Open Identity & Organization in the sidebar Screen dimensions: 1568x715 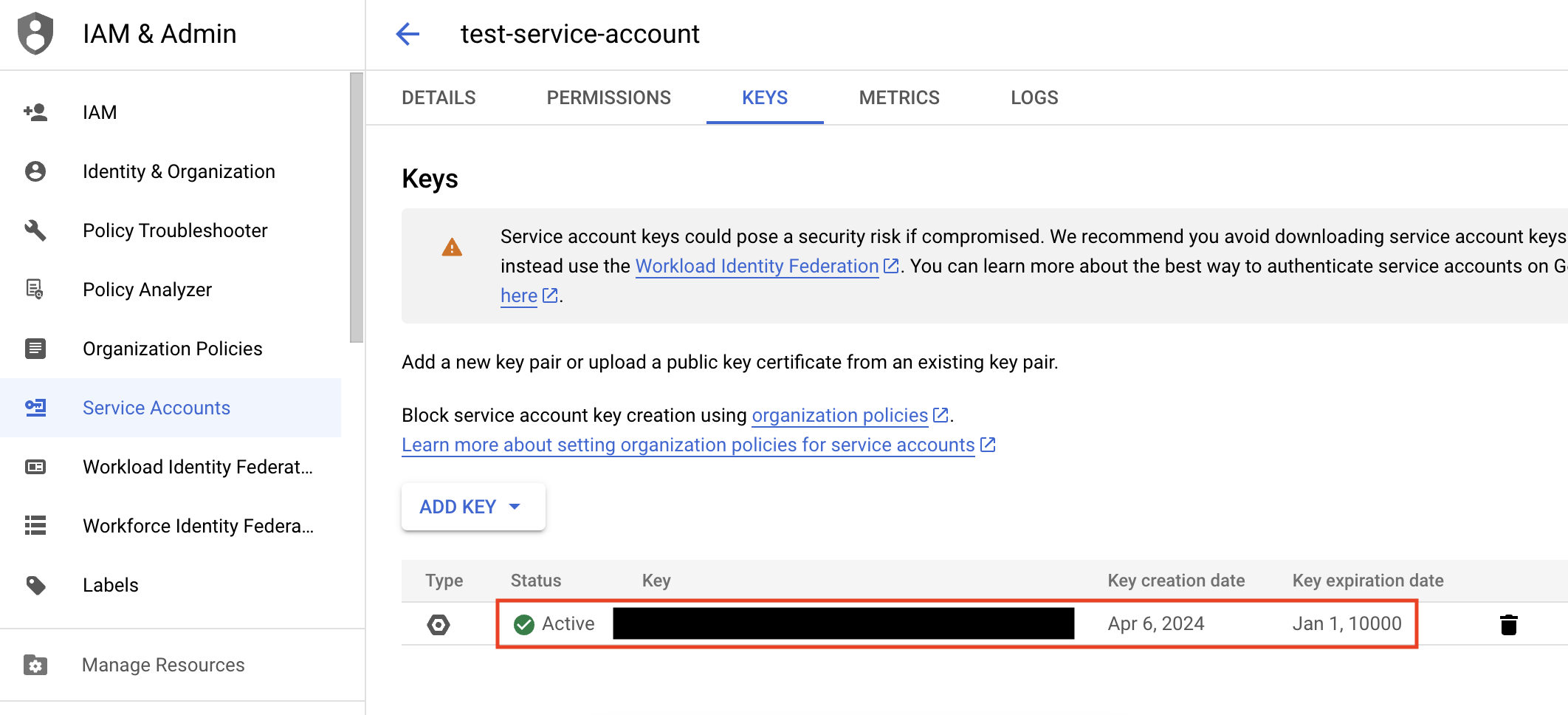(x=171, y=171)
